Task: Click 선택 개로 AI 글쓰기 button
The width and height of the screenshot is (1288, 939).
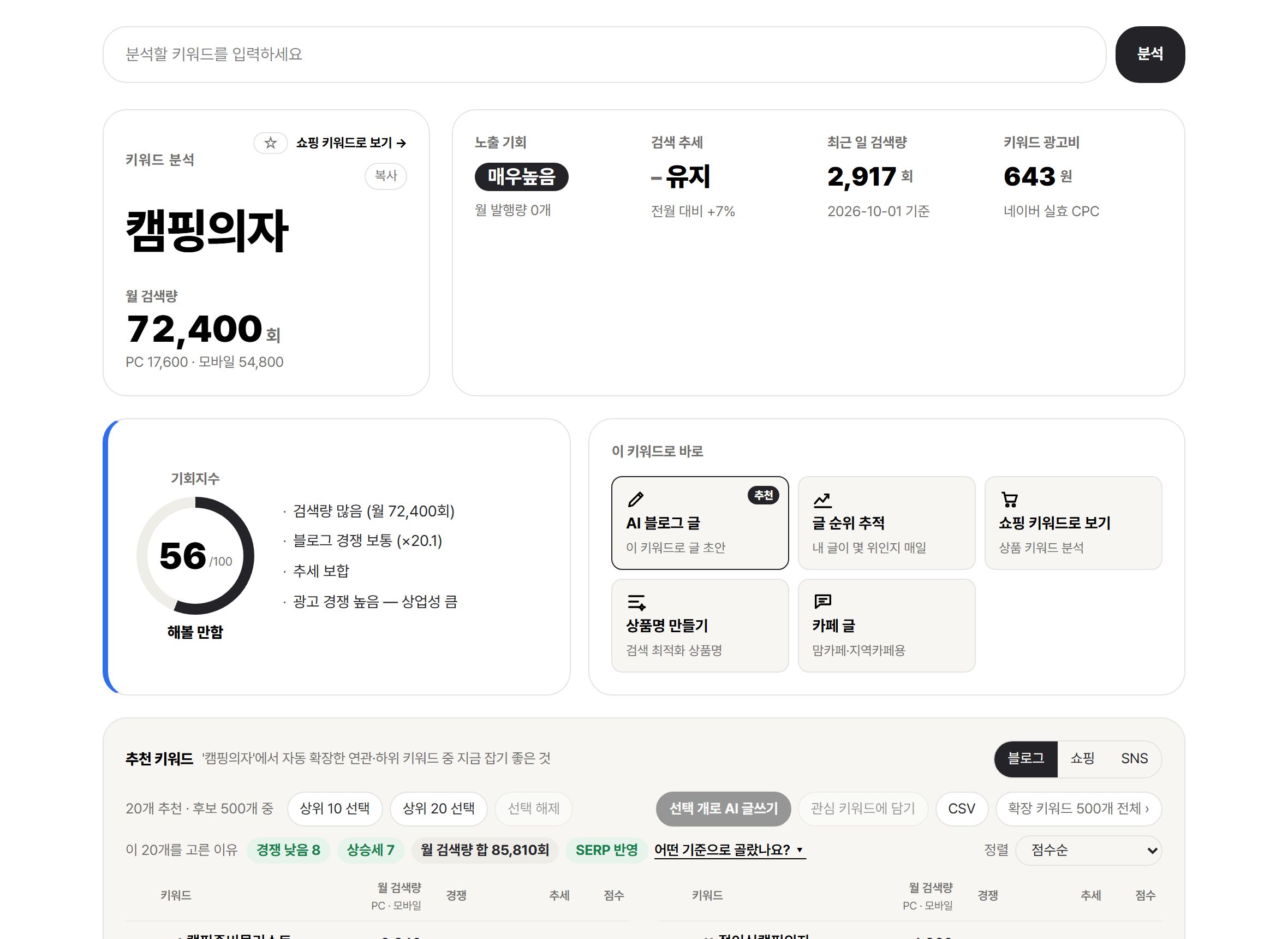Action: [723, 809]
